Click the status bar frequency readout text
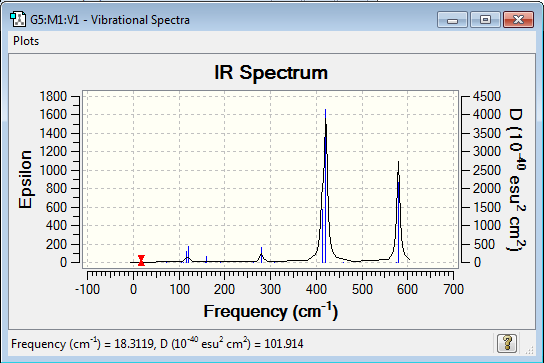Screen dimensions: 544x363 click(x=157, y=344)
